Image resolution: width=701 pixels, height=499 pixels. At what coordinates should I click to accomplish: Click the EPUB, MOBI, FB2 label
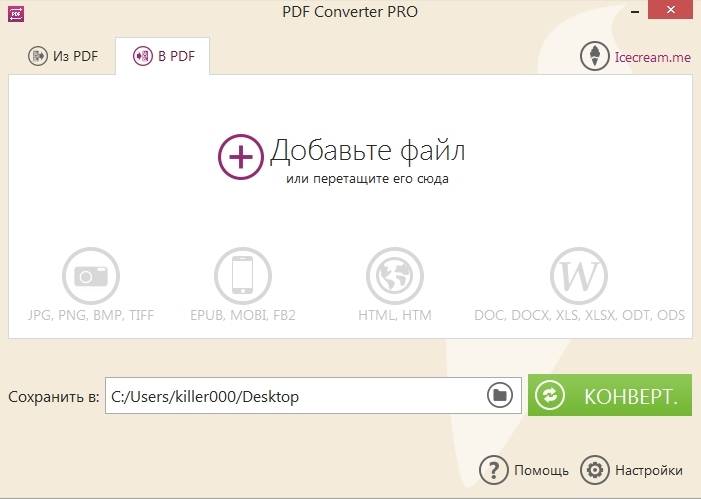pos(243,315)
